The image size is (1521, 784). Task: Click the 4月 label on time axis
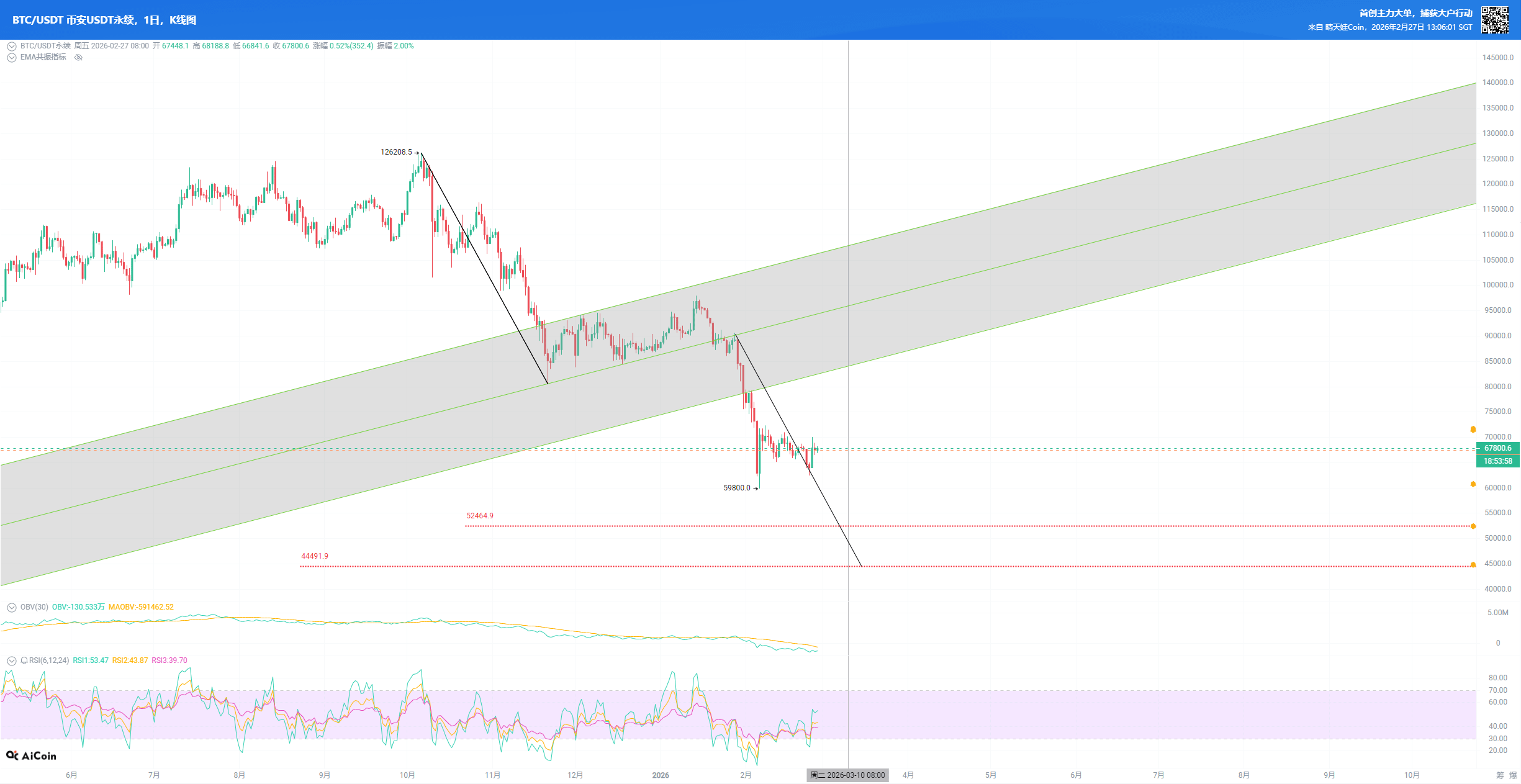[x=908, y=775]
